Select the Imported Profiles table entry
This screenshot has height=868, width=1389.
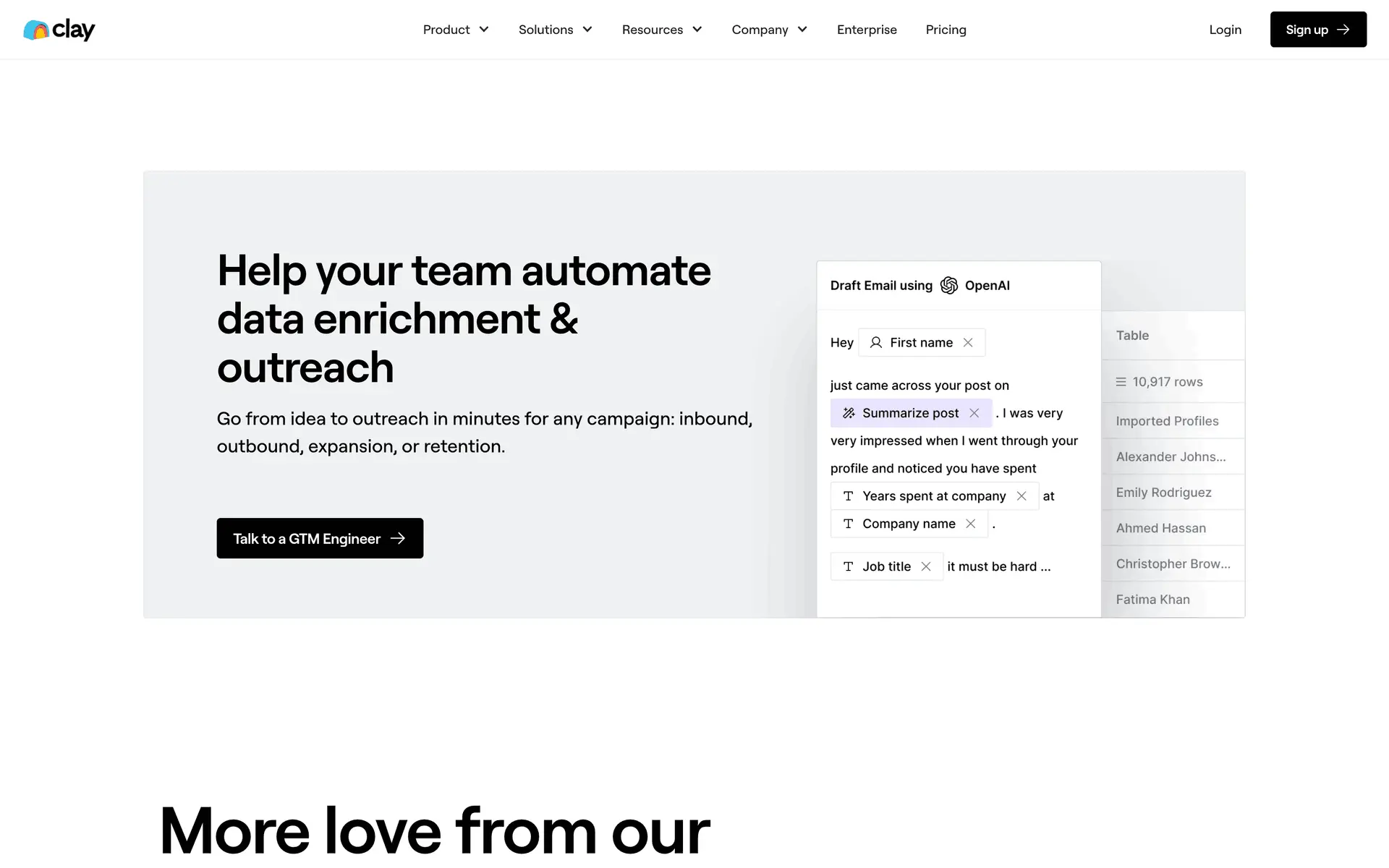click(x=1167, y=421)
